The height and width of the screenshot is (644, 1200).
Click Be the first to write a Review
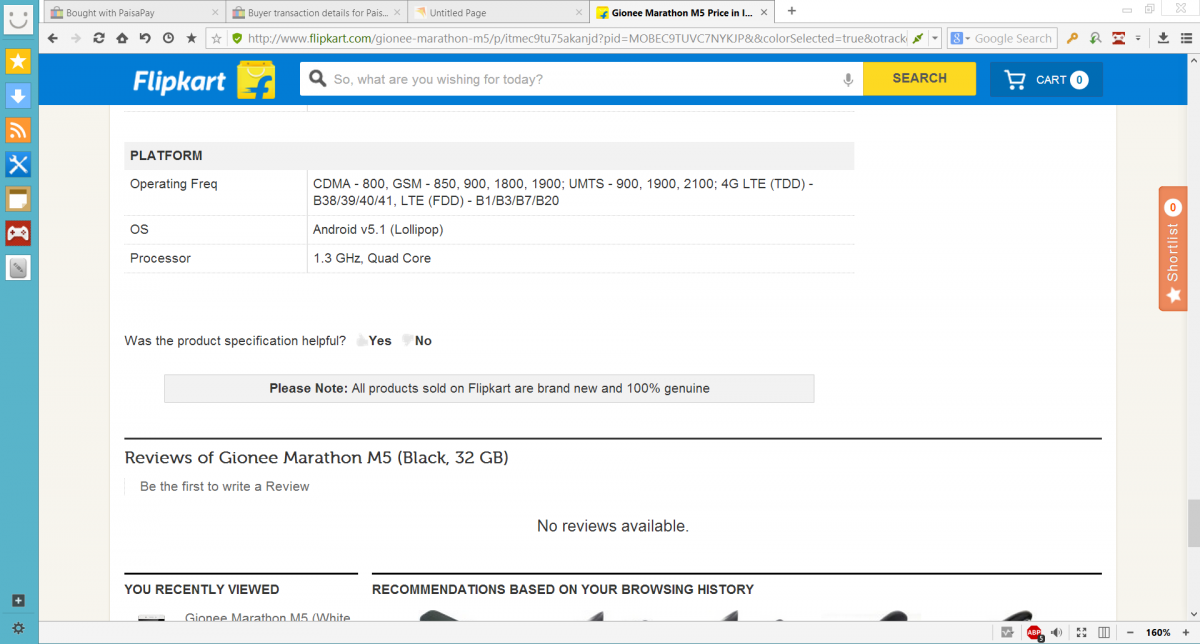pos(225,487)
